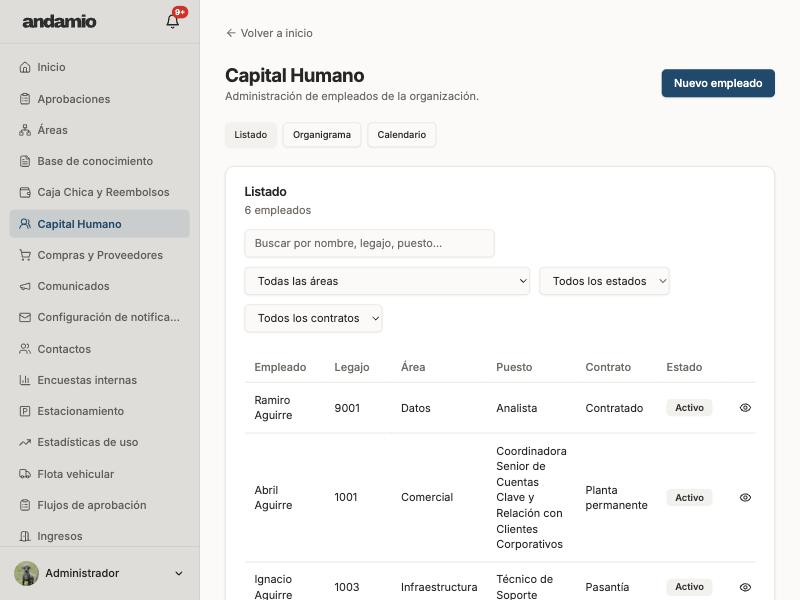Screen dimensions: 800x600
Task: Click the Puesto column header
Action: coord(514,367)
